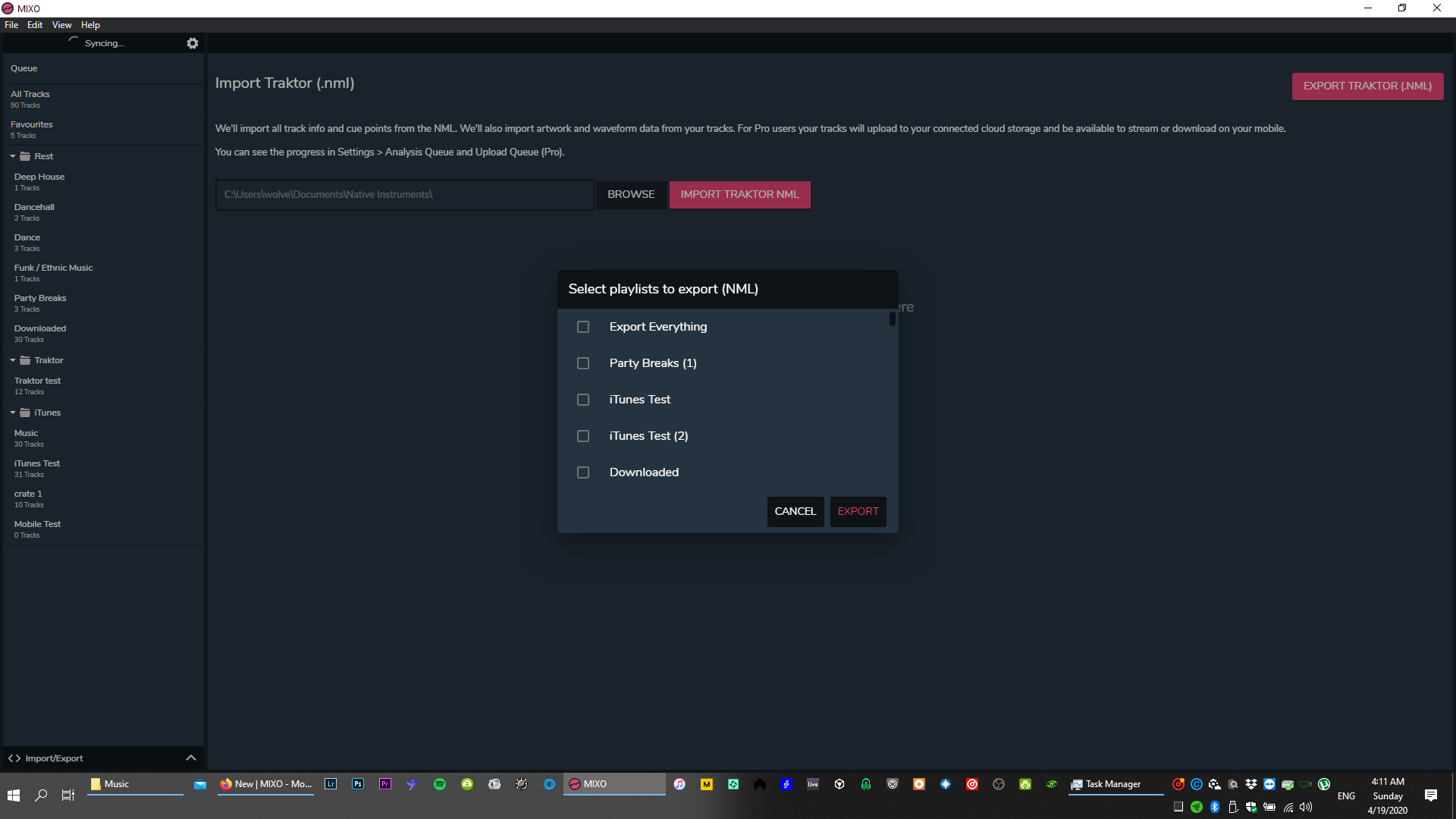The image size is (1456, 819).
Task: Click the iTunes folder icon in sidebar
Action: (25, 413)
